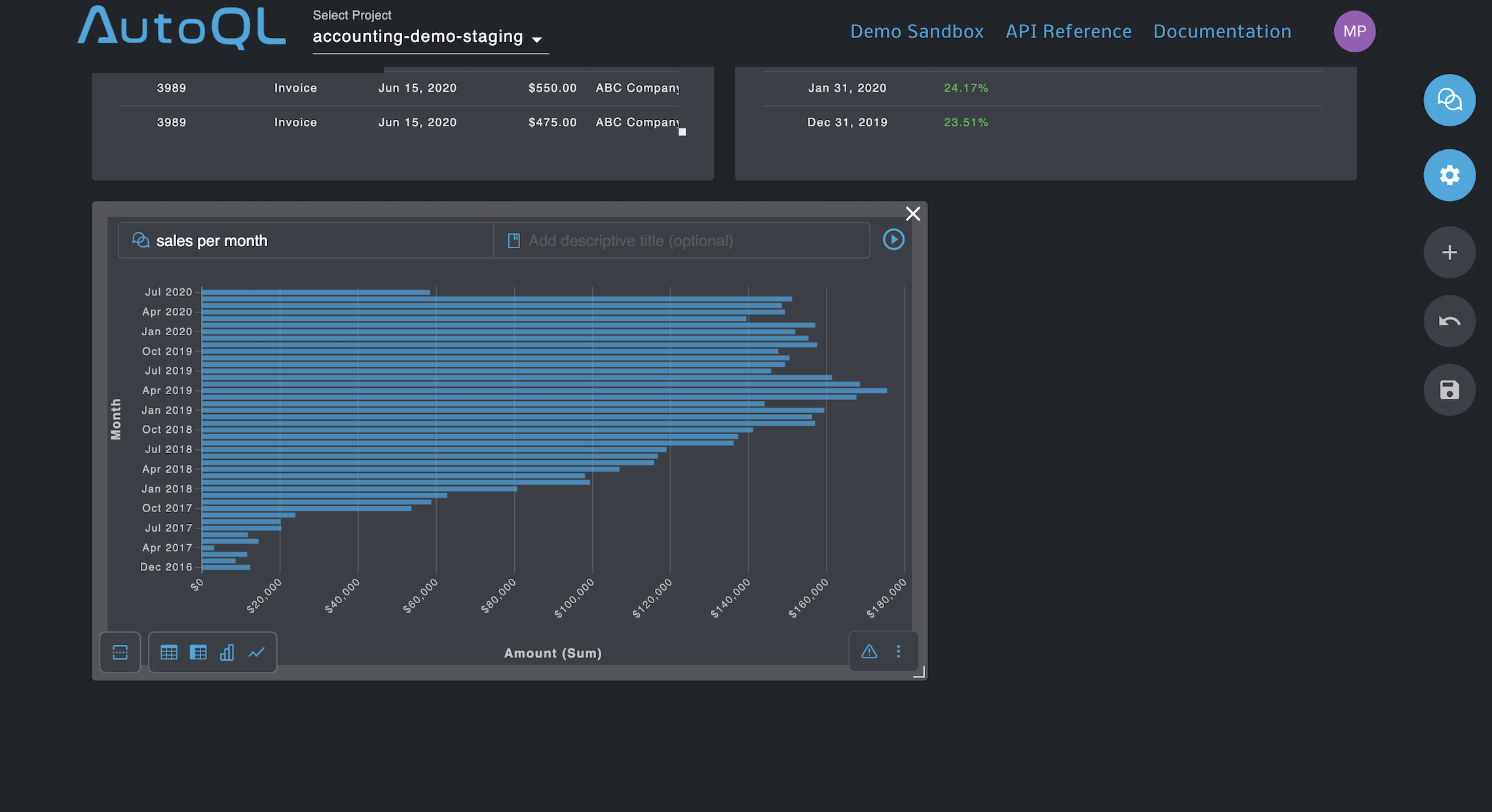
Task: Click the $550.00 table cell
Action: pos(553,88)
